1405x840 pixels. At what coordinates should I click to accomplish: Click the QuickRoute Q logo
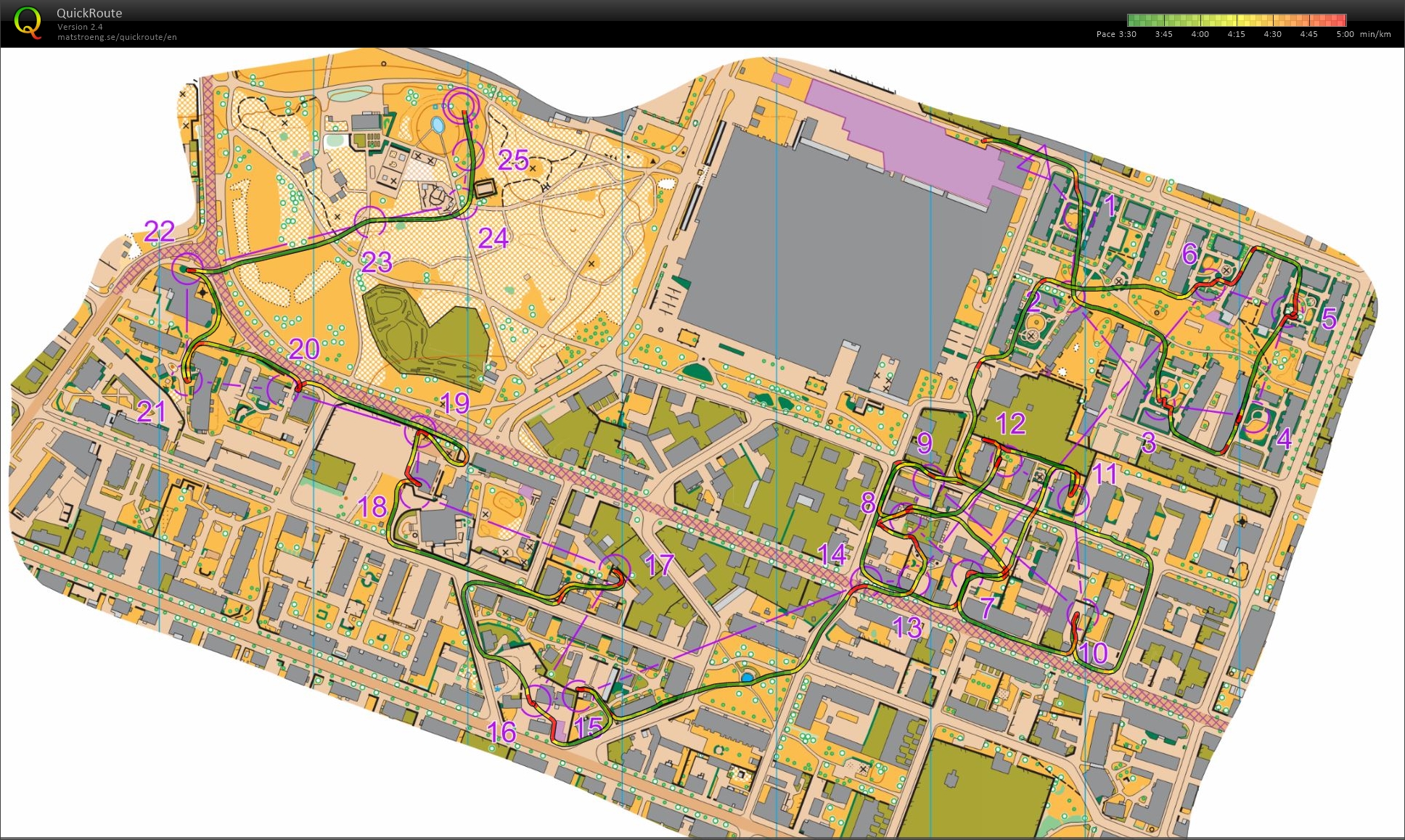pos(28,22)
